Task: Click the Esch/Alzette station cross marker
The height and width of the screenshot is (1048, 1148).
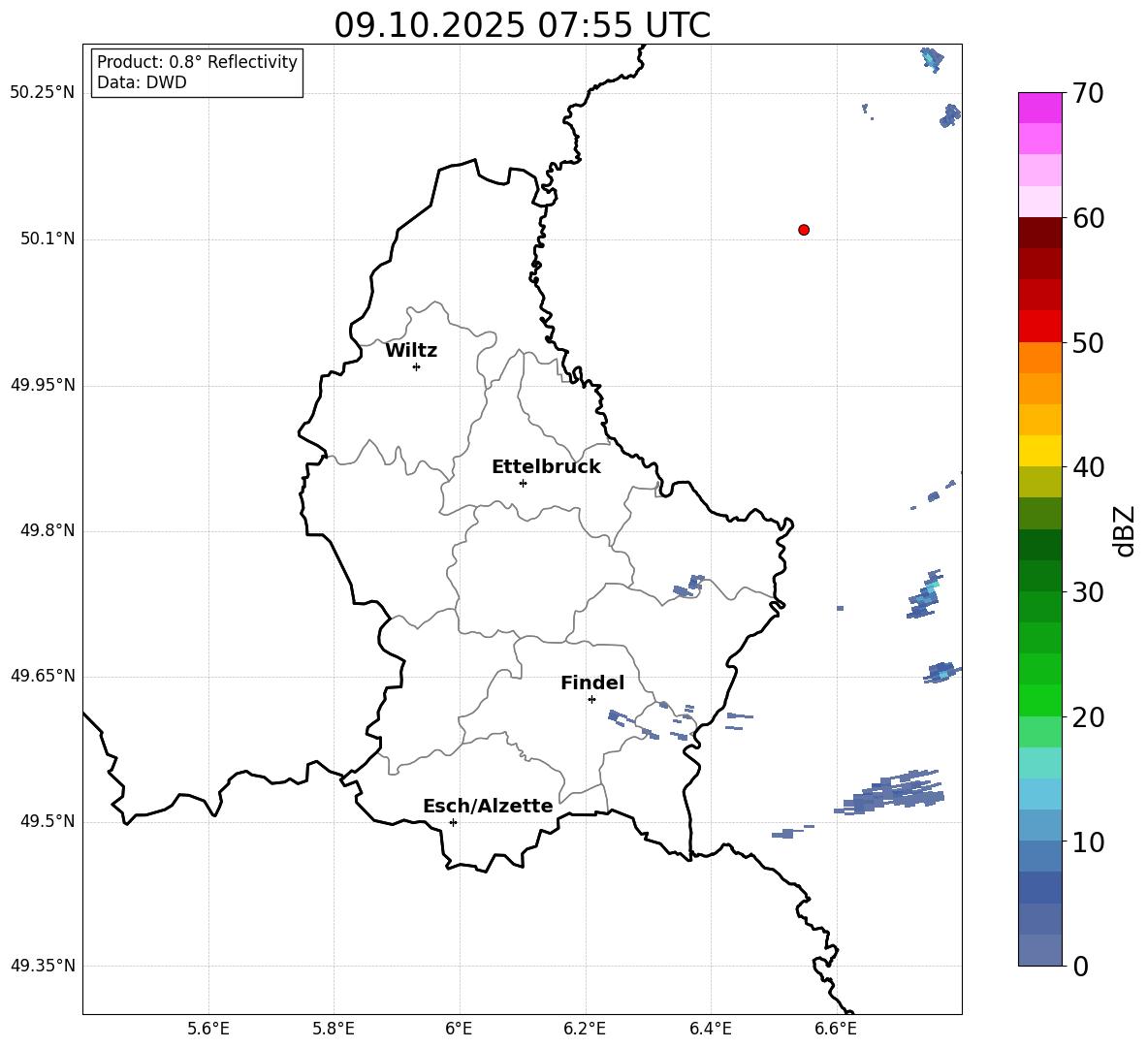Action: point(453,822)
